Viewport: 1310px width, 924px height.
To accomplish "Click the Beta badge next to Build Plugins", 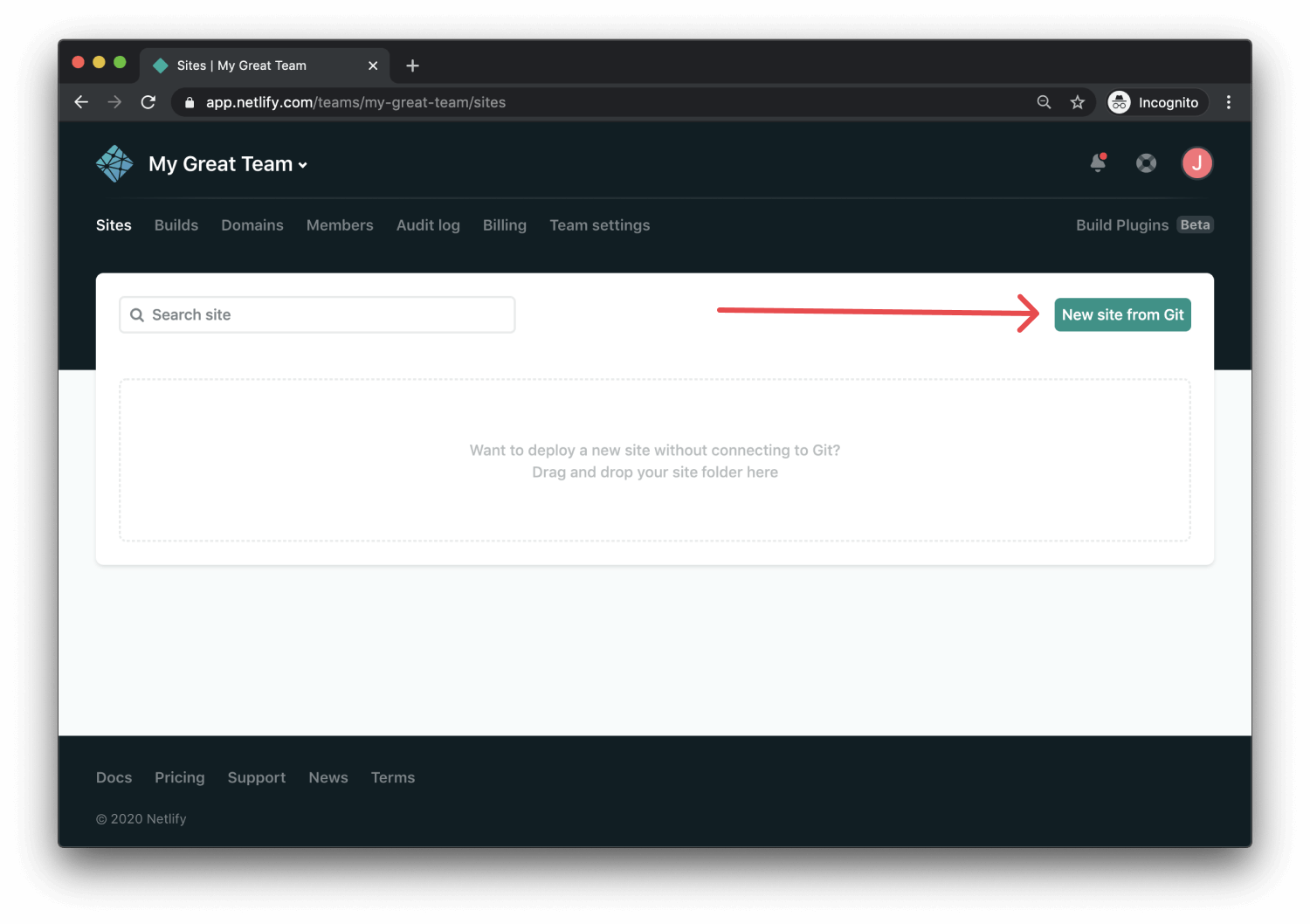I will click(1195, 224).
